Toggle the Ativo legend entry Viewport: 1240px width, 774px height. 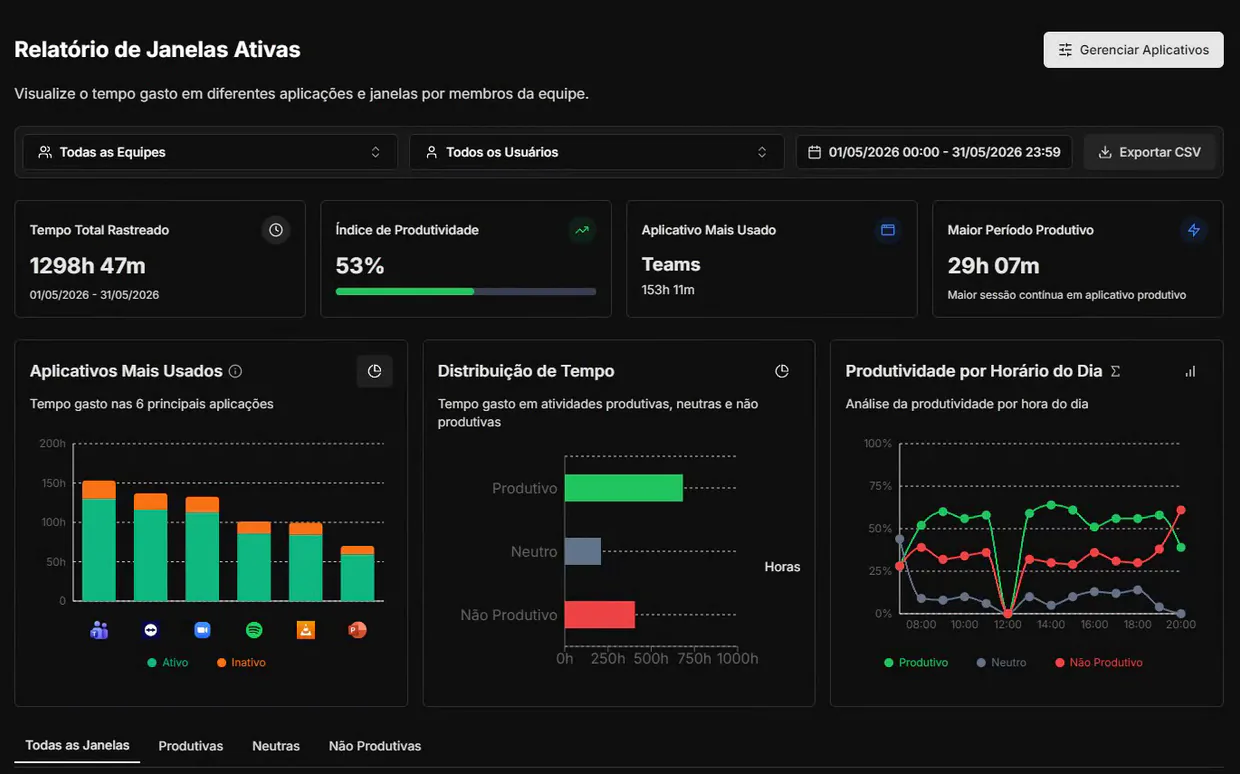167,662
